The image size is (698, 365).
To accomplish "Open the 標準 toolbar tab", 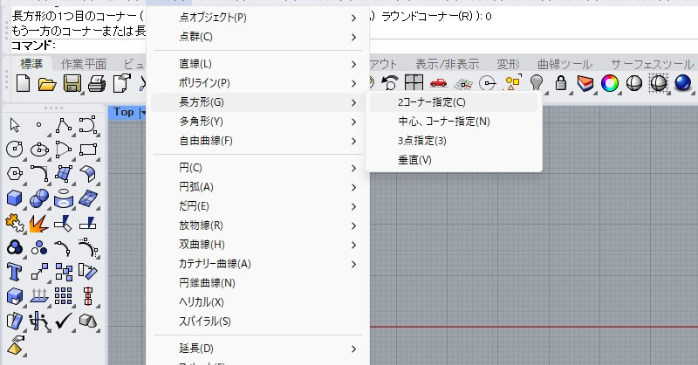I will point(32,64).
